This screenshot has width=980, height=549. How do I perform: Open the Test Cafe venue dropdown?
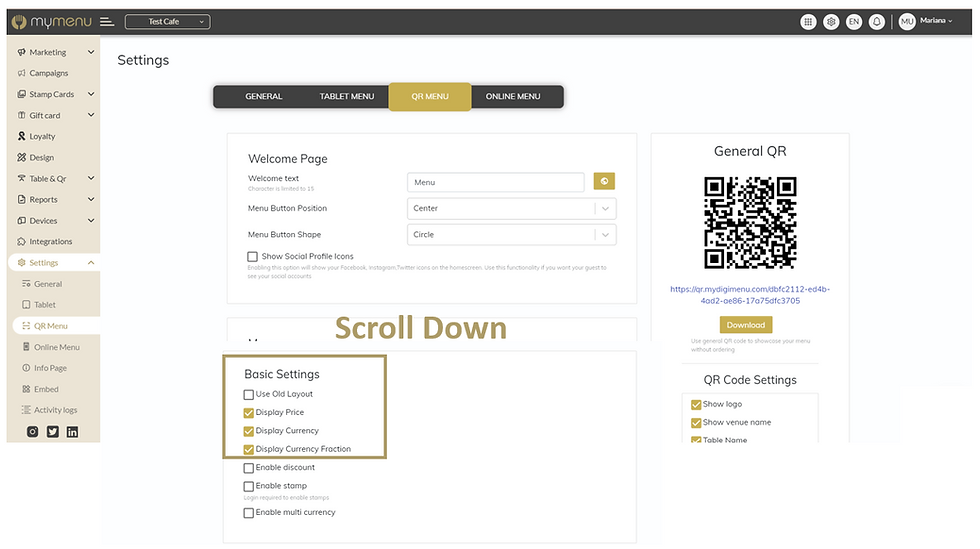click(168, 22)
